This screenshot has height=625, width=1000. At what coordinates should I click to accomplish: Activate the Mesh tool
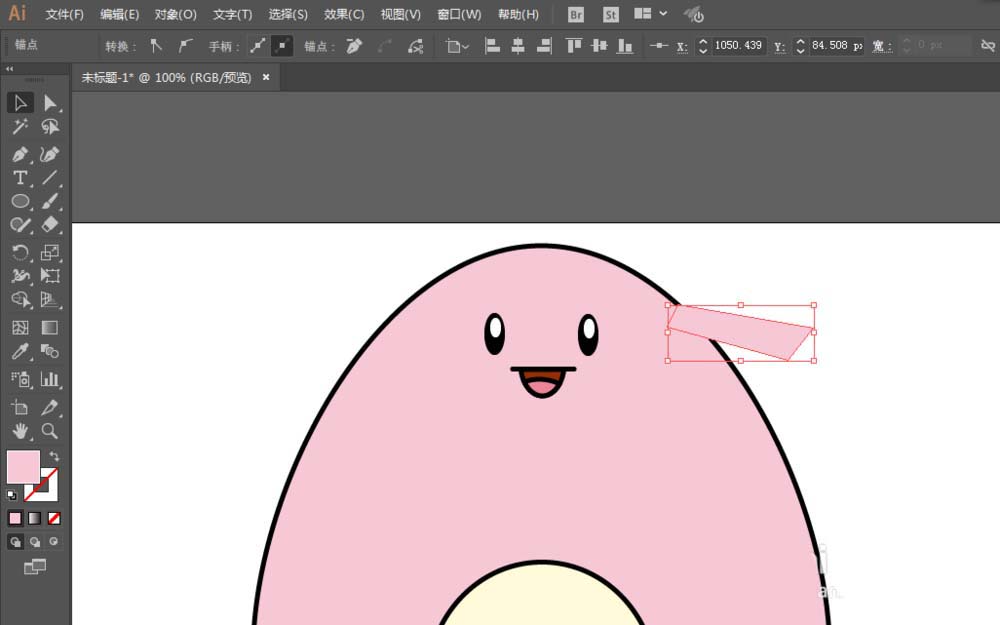(x=20, y=328)
